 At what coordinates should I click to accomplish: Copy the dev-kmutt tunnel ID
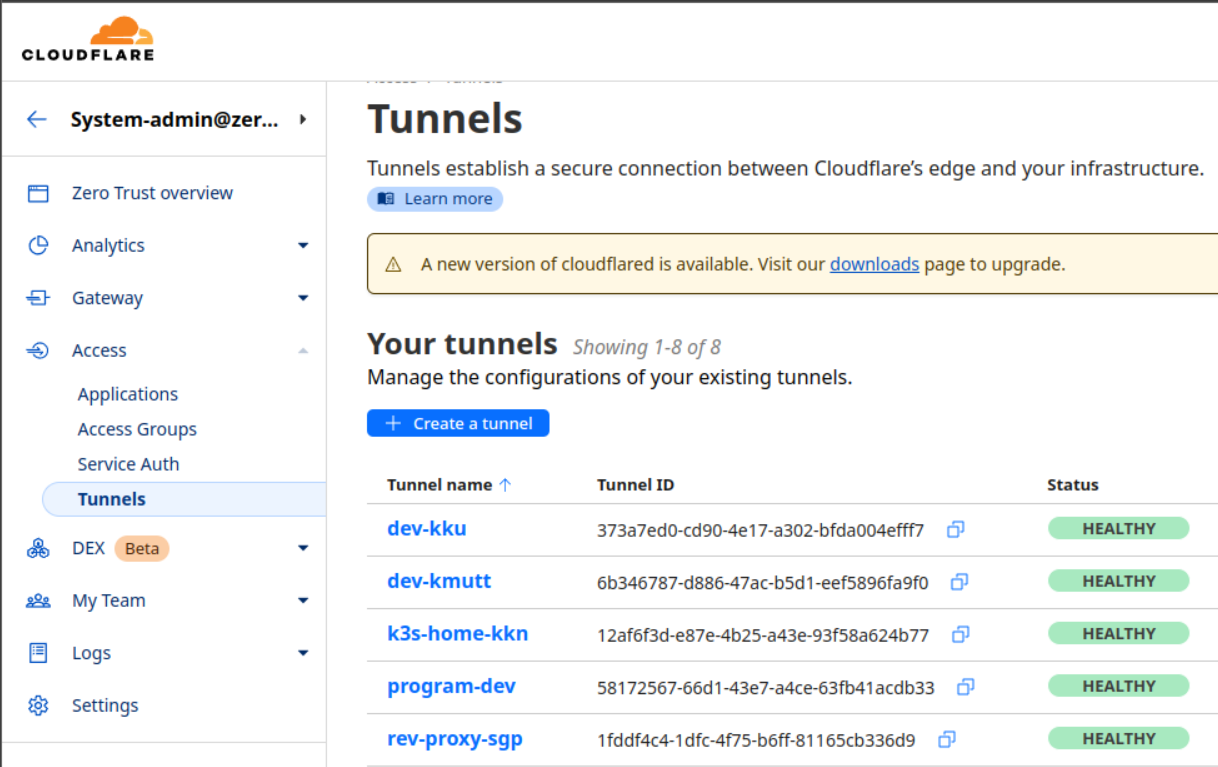tap(959, 582)
